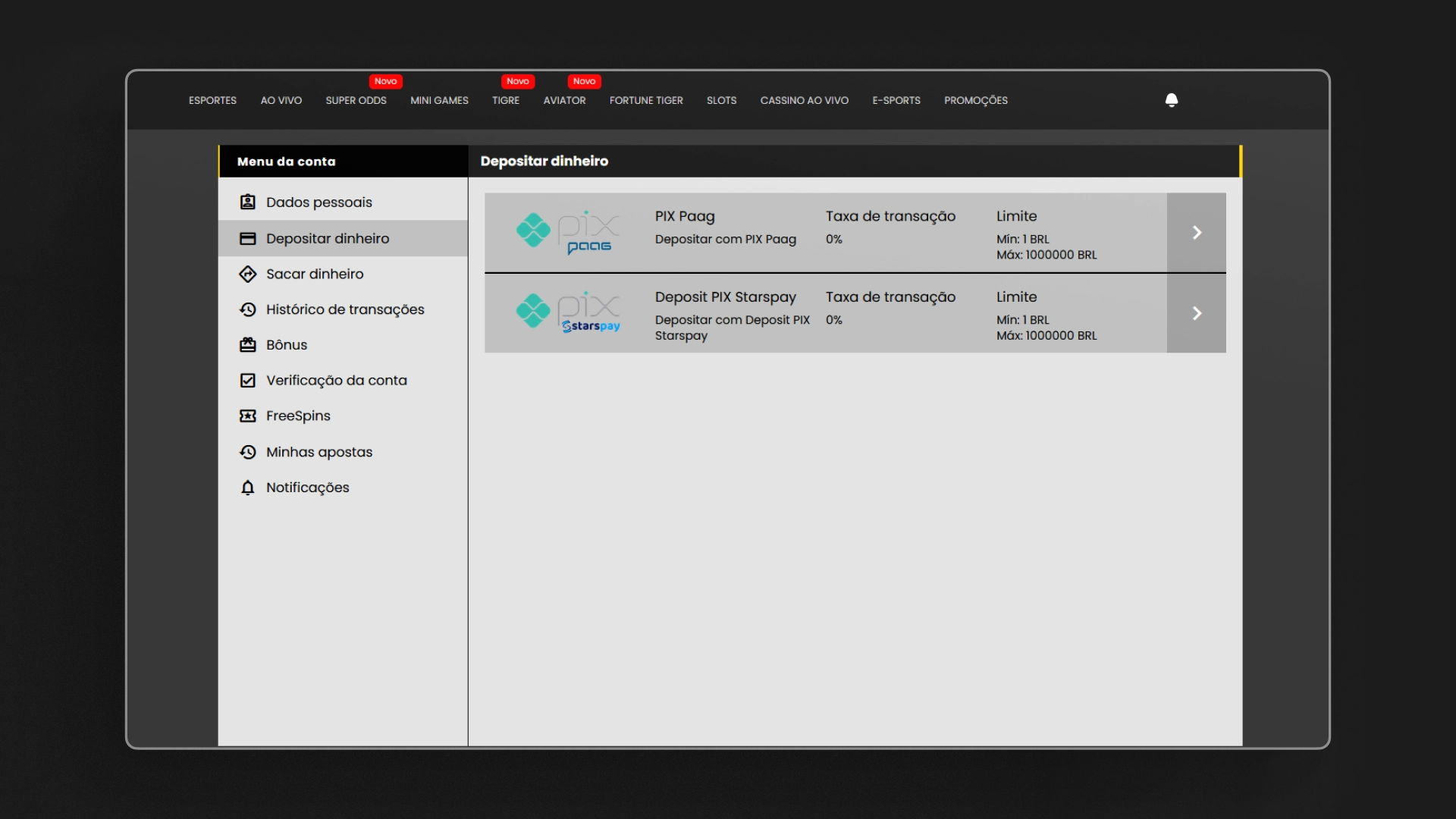Image resolution: width=1456 pixels, height=819 pixels.
Task: Click the Dados pessoais ID card icon
Action: (x=248, y=202)
